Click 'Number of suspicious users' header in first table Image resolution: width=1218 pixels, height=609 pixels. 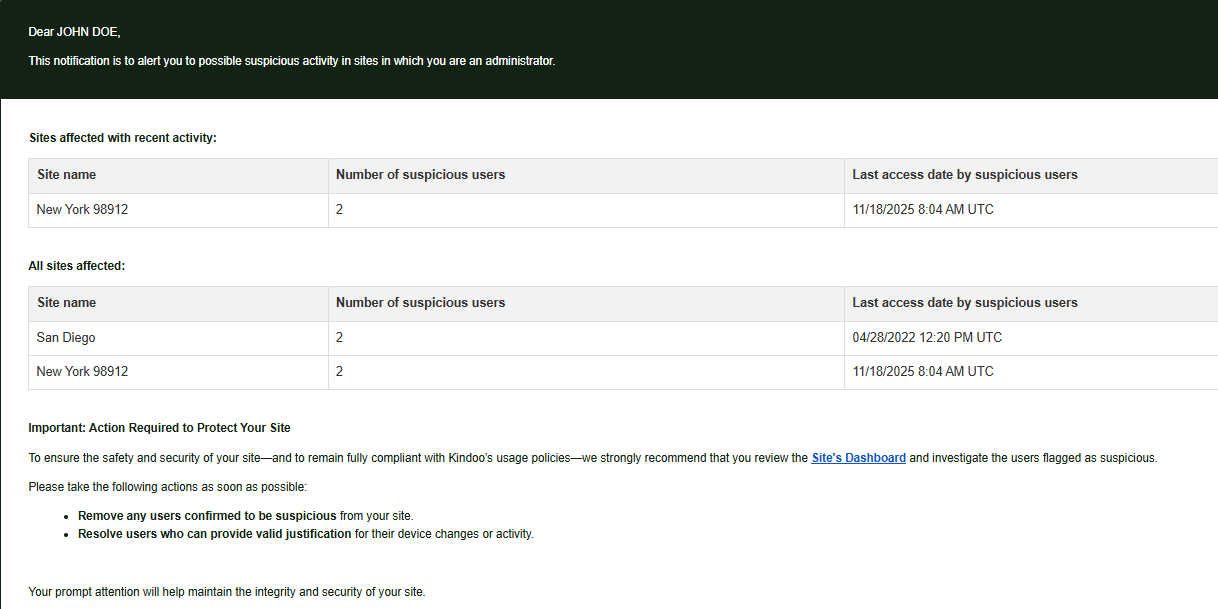(420, 175)
